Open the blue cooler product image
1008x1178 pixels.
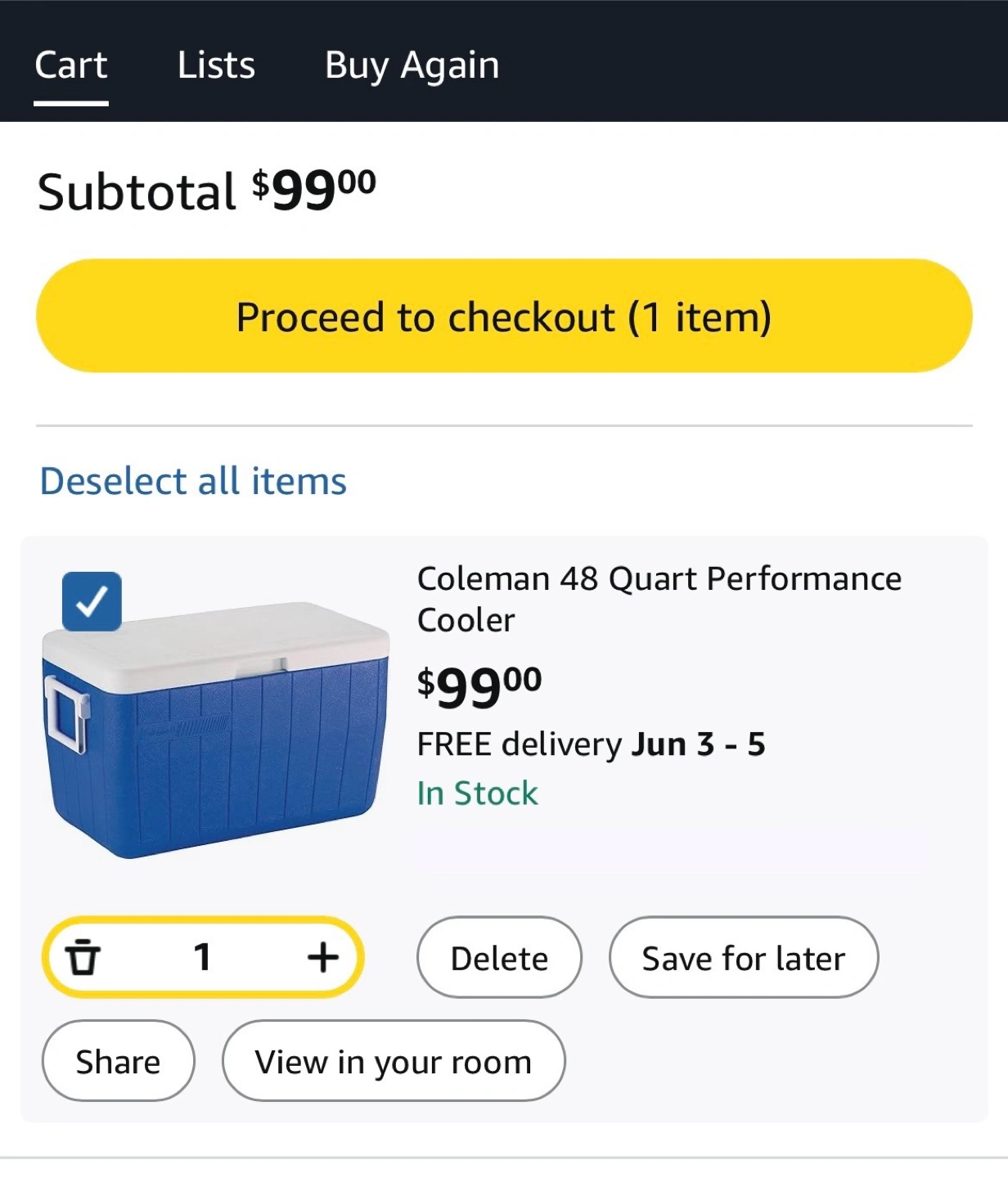(217, 728)
